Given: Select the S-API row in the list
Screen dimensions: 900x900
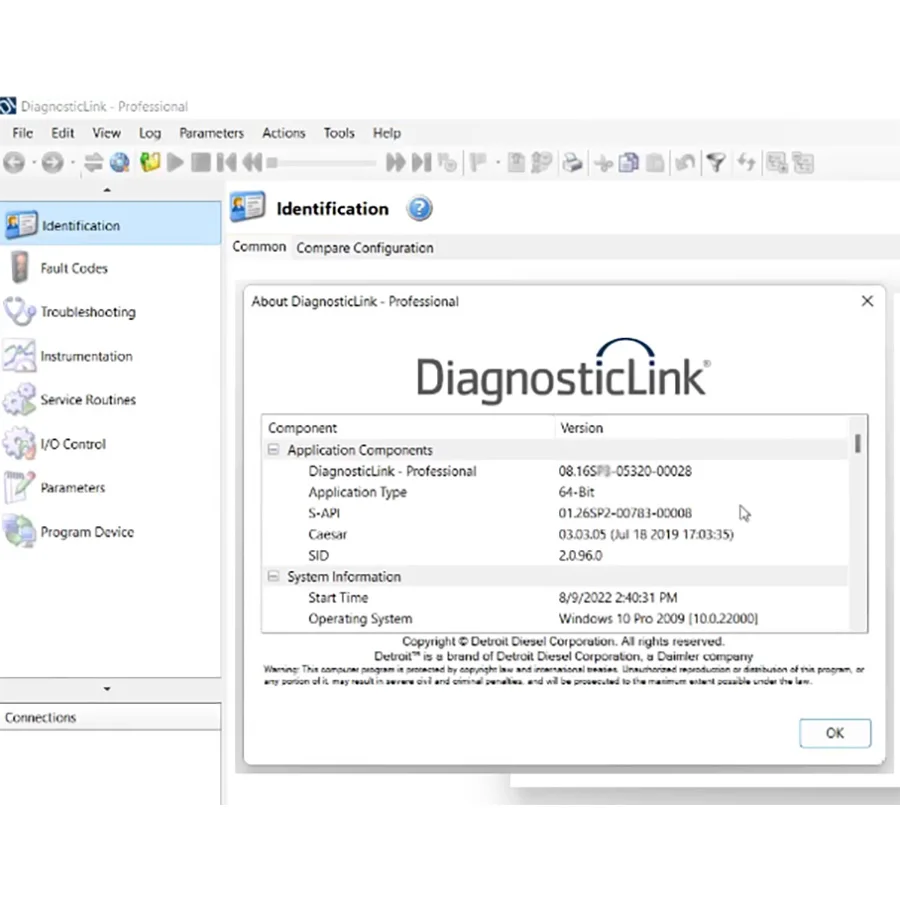Looking at the screenshot, I should (555, 513).
